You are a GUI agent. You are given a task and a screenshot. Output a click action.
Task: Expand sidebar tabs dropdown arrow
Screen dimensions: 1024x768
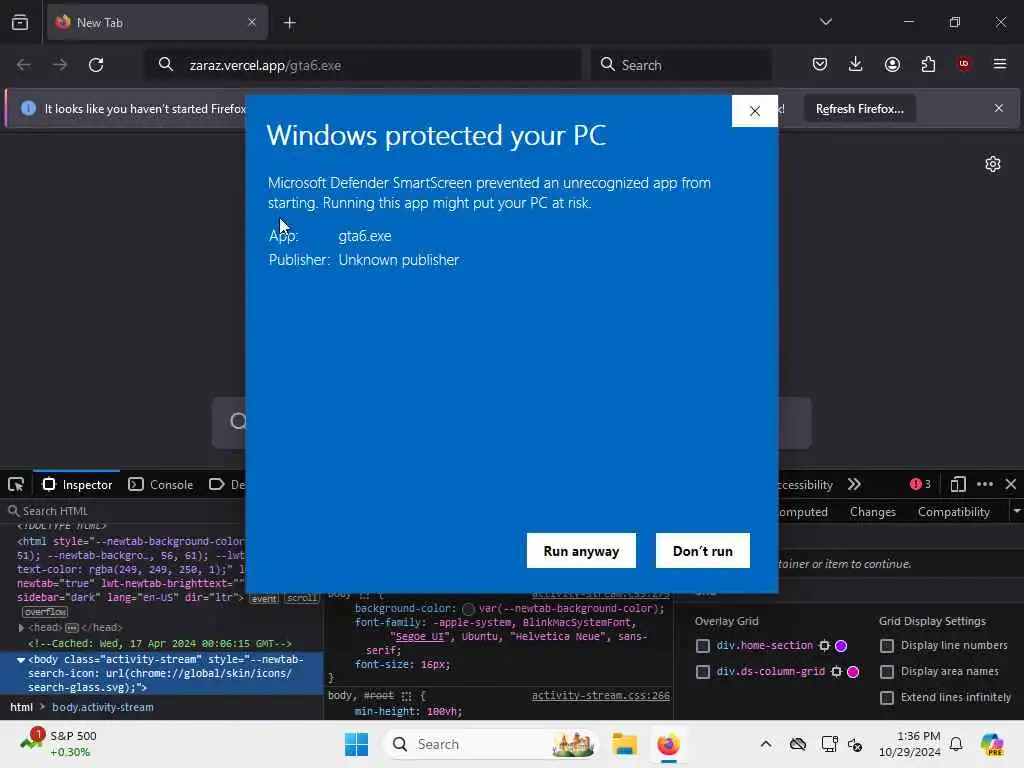click(x=1017, y=511)
